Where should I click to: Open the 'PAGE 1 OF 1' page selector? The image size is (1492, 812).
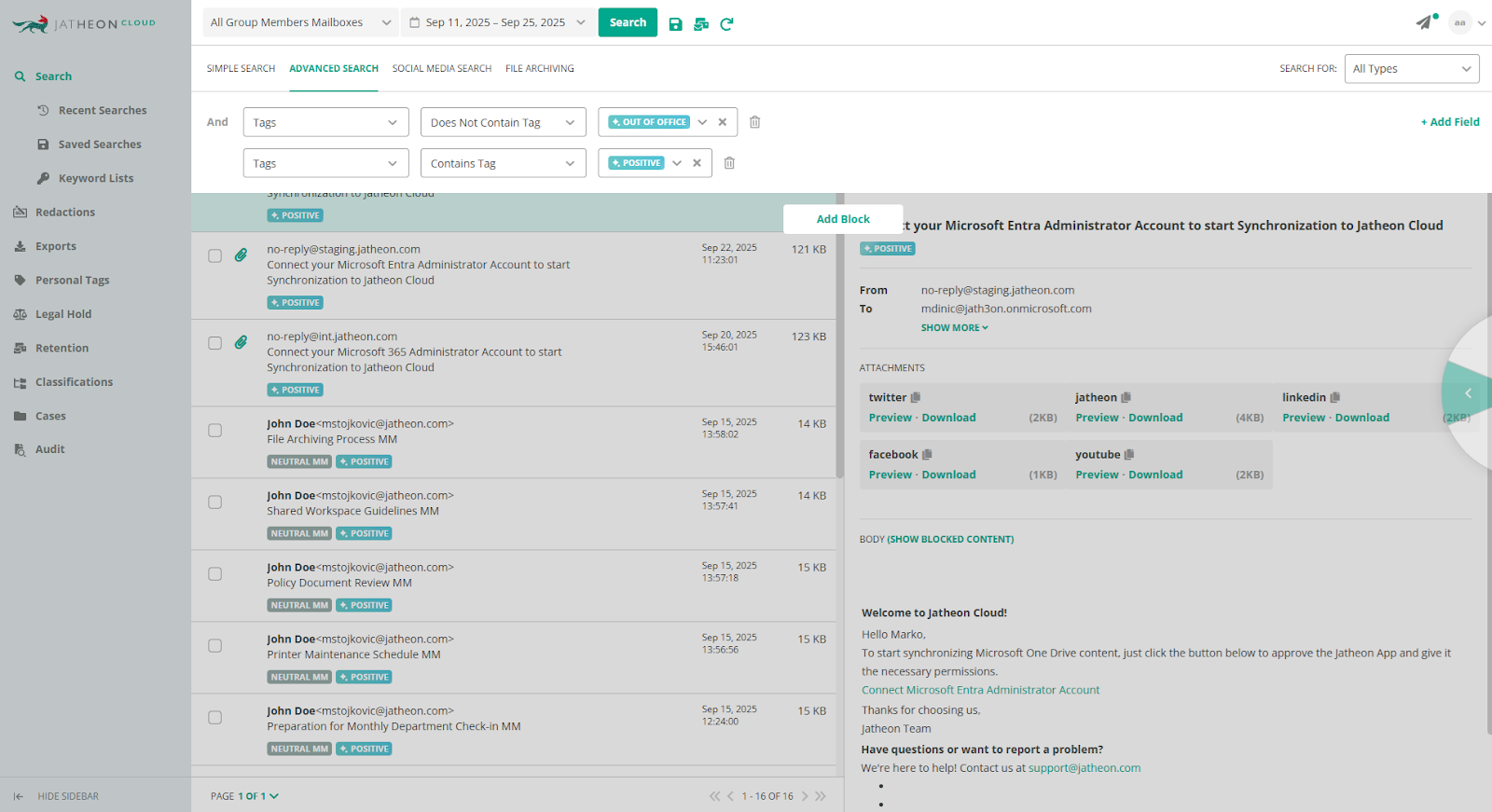point(245,796)
